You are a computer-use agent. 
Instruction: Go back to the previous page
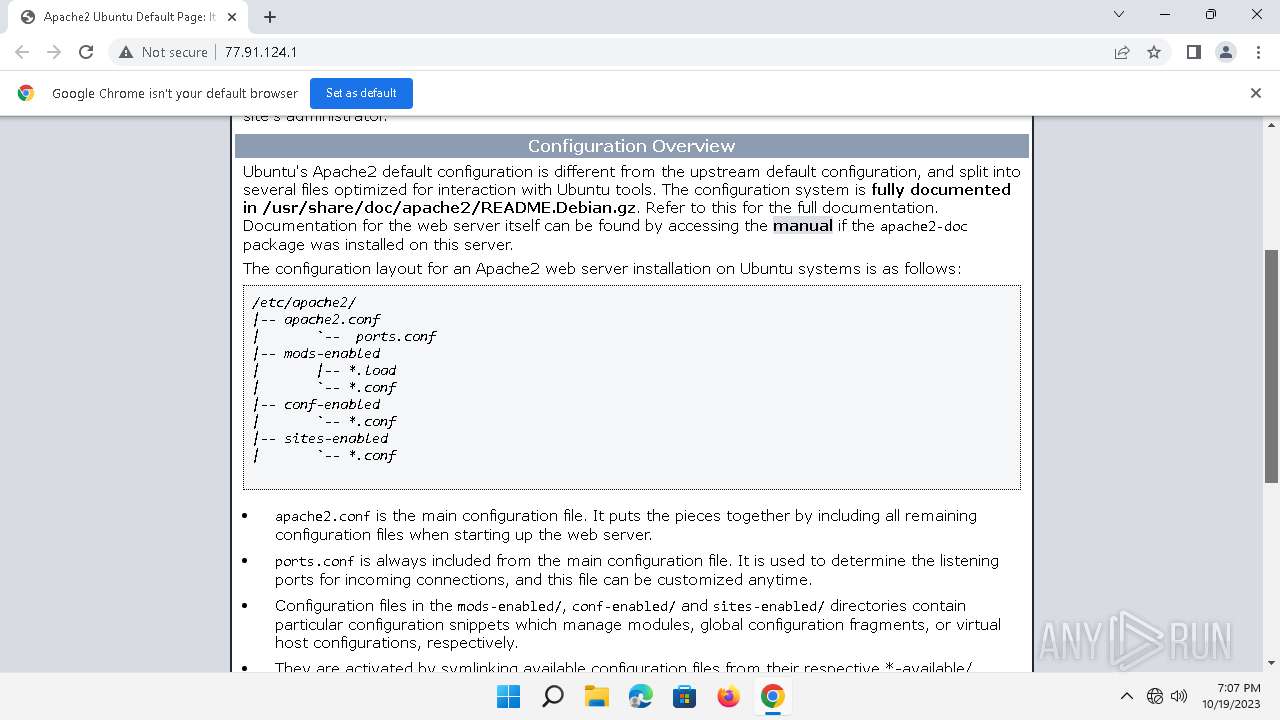22,52
